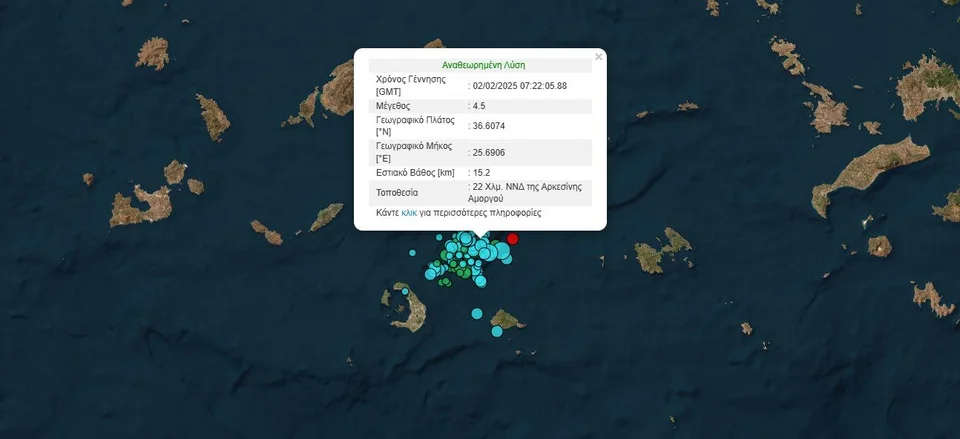Screen dimensions: 960x439
Task: Click the magnitude value 4.5
Action: (x=480, y=105)
